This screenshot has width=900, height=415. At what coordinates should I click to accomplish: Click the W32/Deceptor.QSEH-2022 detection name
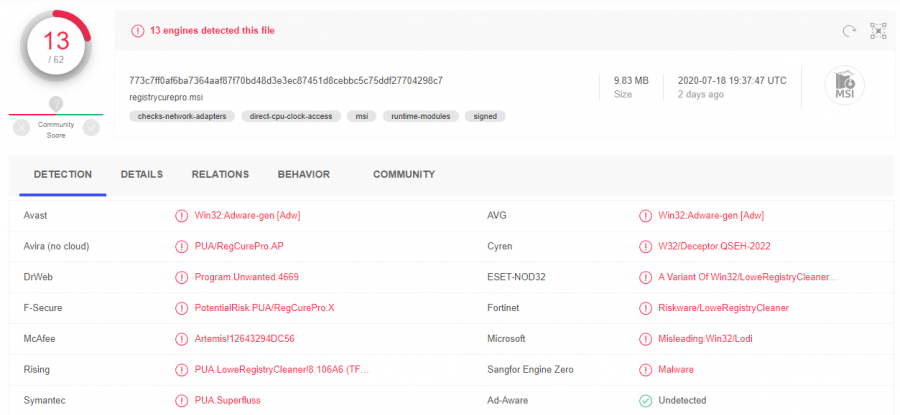(714, 246)
